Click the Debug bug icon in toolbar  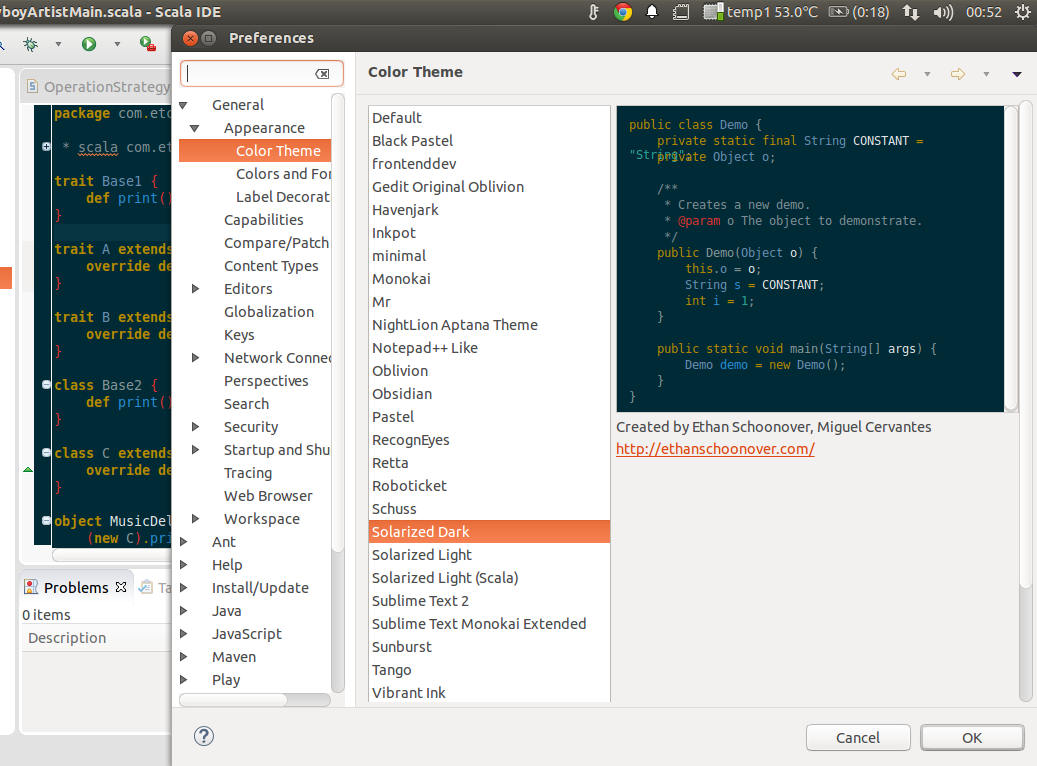pyautogui.click(x=30, y=44)
